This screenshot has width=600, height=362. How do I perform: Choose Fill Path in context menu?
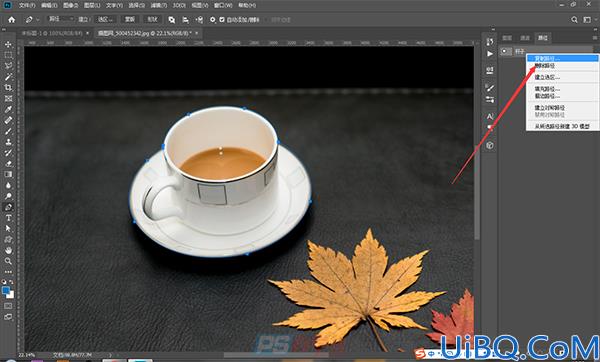tap(562, 89)
